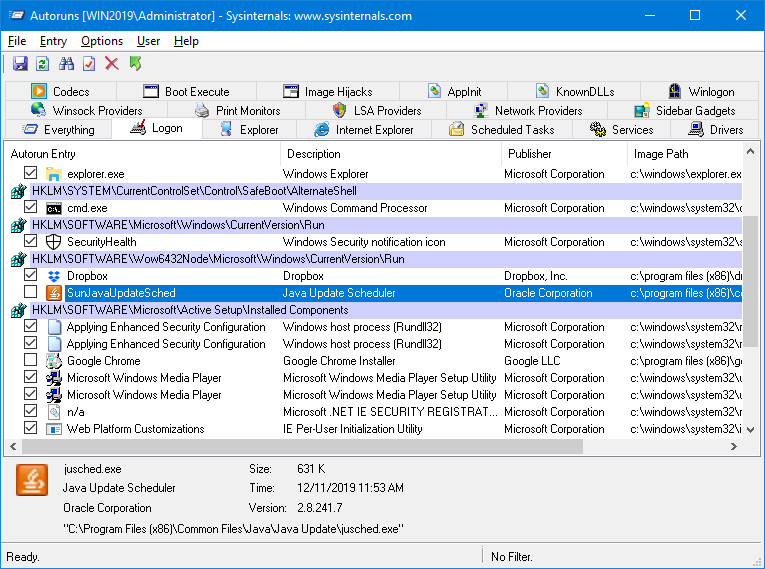Click the Properties toolbar icon

pos(89,64)
